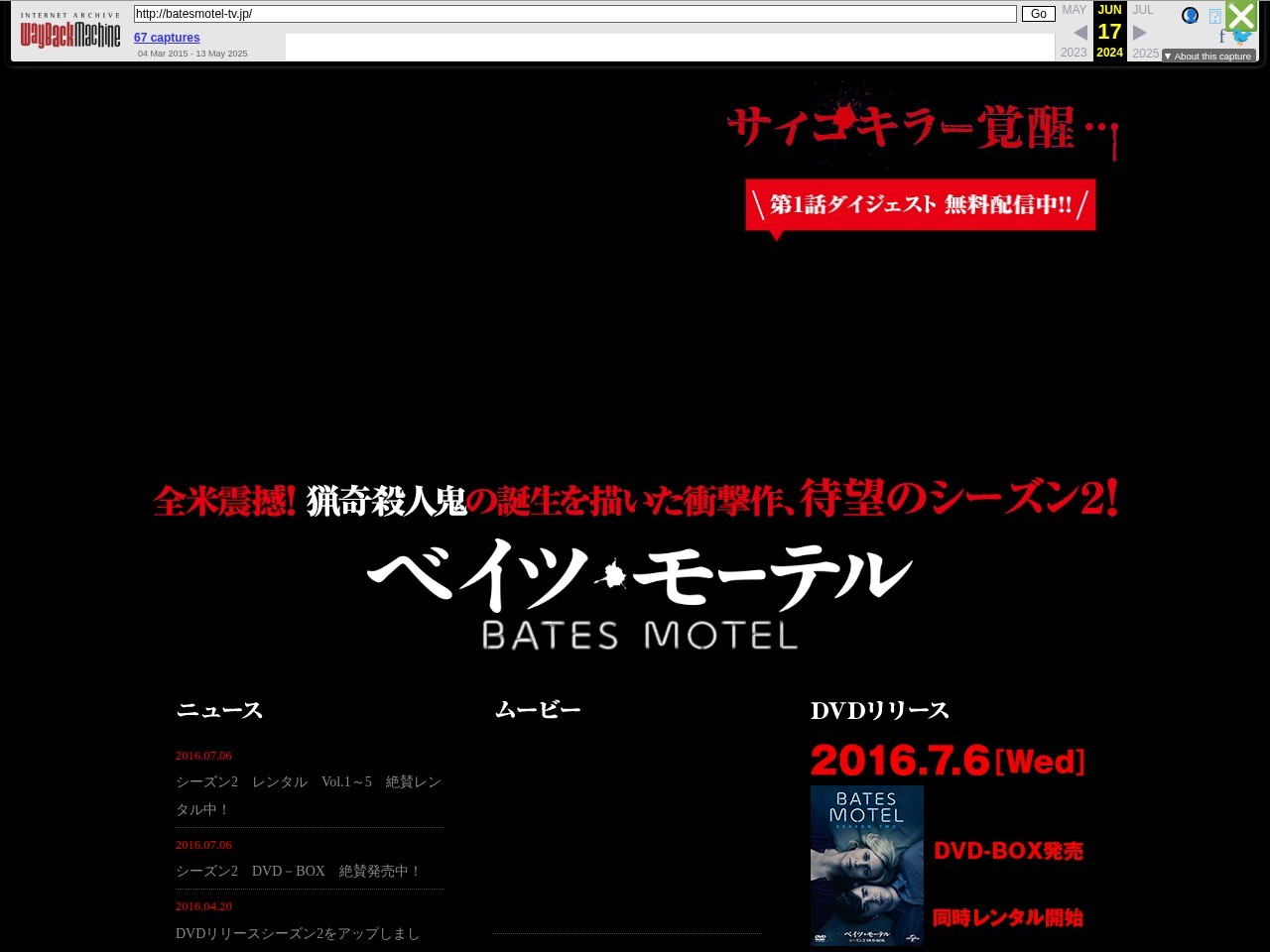Click the Wayback URL input field
The width and height of the screenshot is (1270, 952).
(575, 14)
